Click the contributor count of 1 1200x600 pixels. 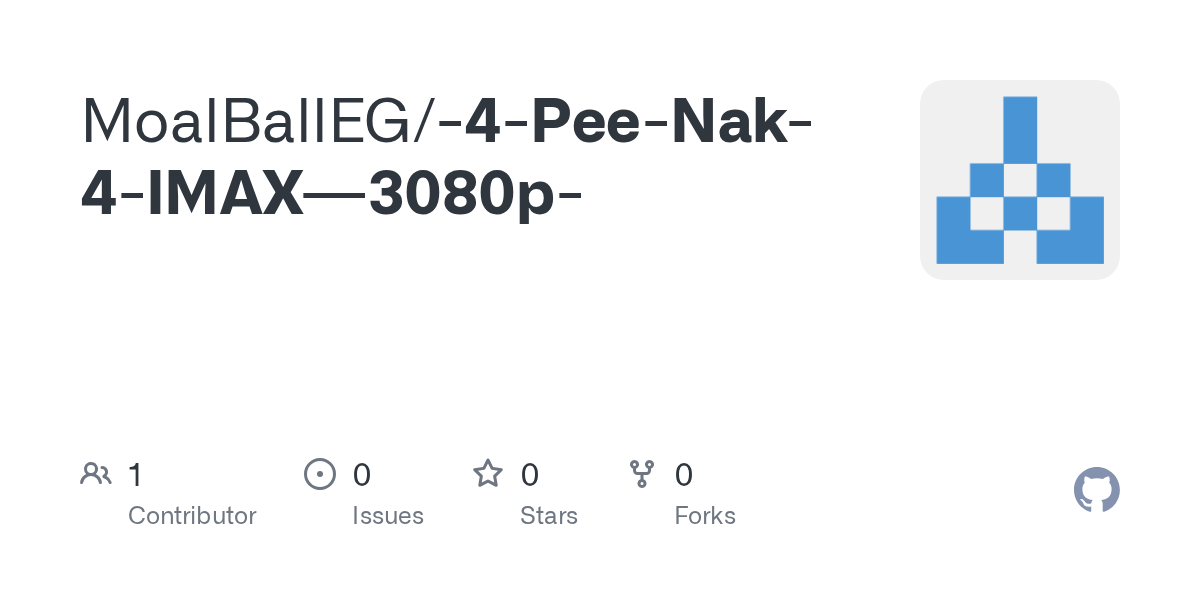[x=136, y=475]
